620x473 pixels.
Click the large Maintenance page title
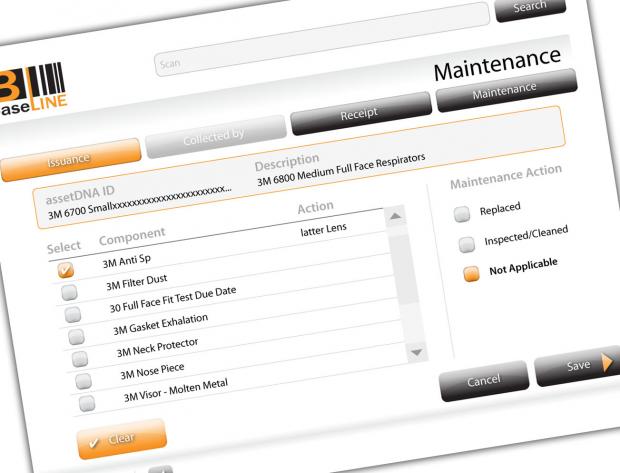pyautogui.click(x=497, y=64)
